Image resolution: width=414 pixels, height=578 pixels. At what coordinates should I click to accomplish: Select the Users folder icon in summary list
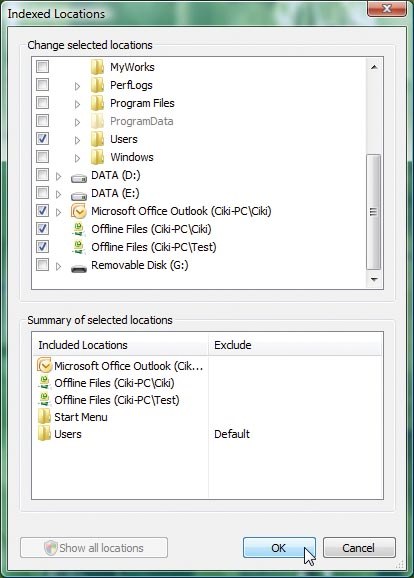(x=44, y=434)
